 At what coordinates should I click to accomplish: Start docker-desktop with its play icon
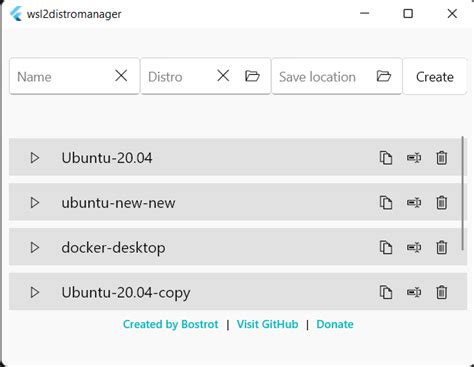tap(35, 248)
